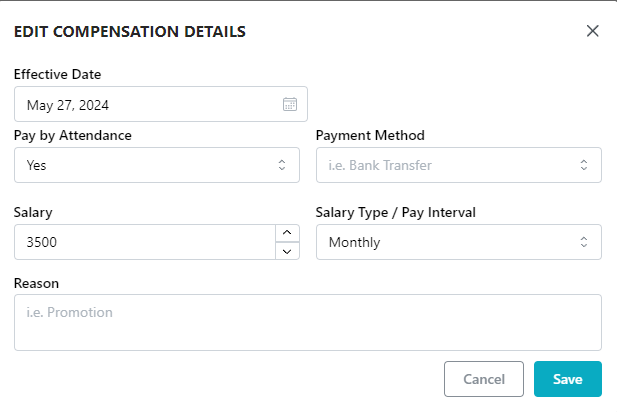Click the Reason label text
Screen dimensions: 617x412
37,283
